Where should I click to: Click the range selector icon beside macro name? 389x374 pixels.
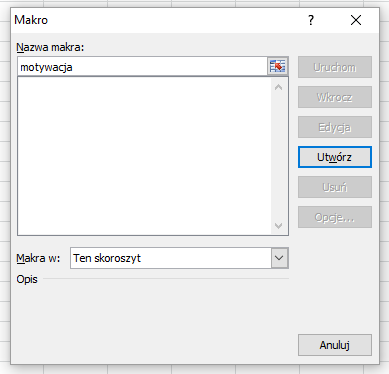point(277,66)
